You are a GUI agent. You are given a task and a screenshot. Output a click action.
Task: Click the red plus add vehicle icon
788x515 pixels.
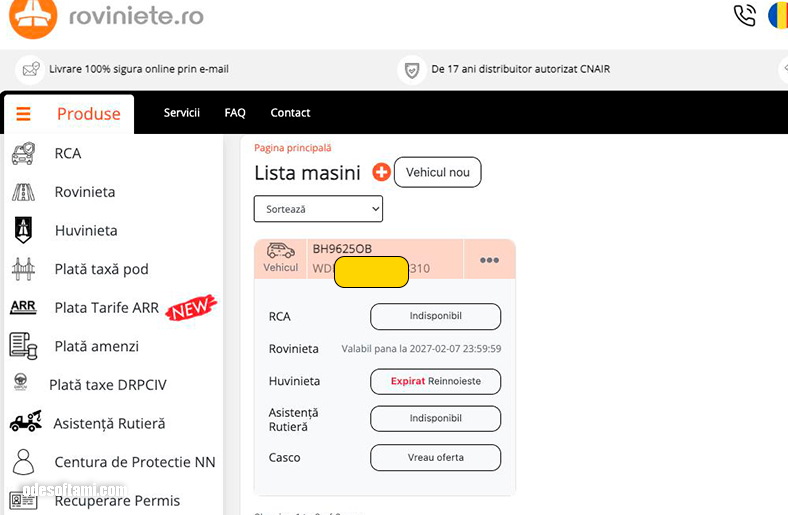[381, 172]
